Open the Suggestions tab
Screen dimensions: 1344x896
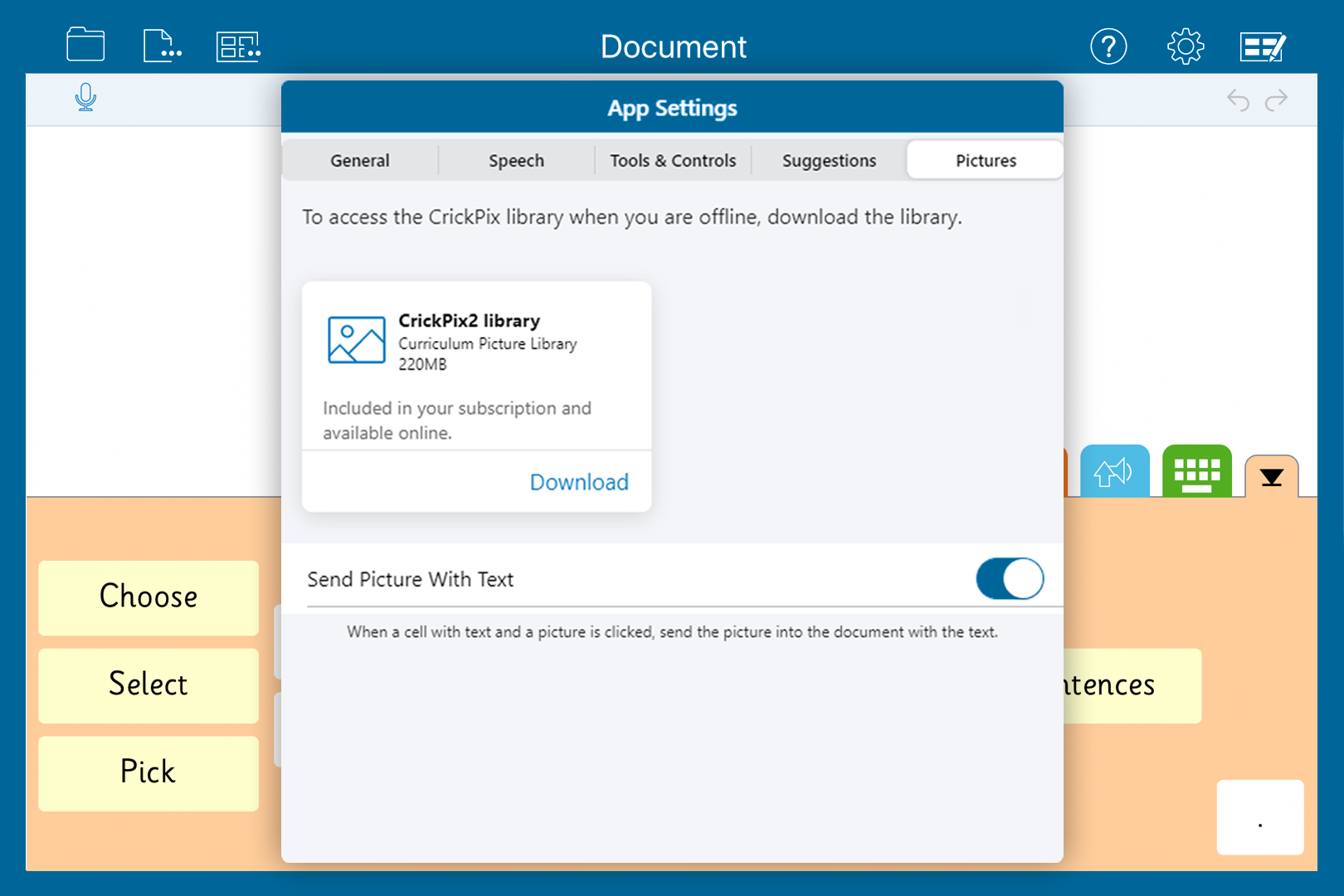[x=829, y=160]
